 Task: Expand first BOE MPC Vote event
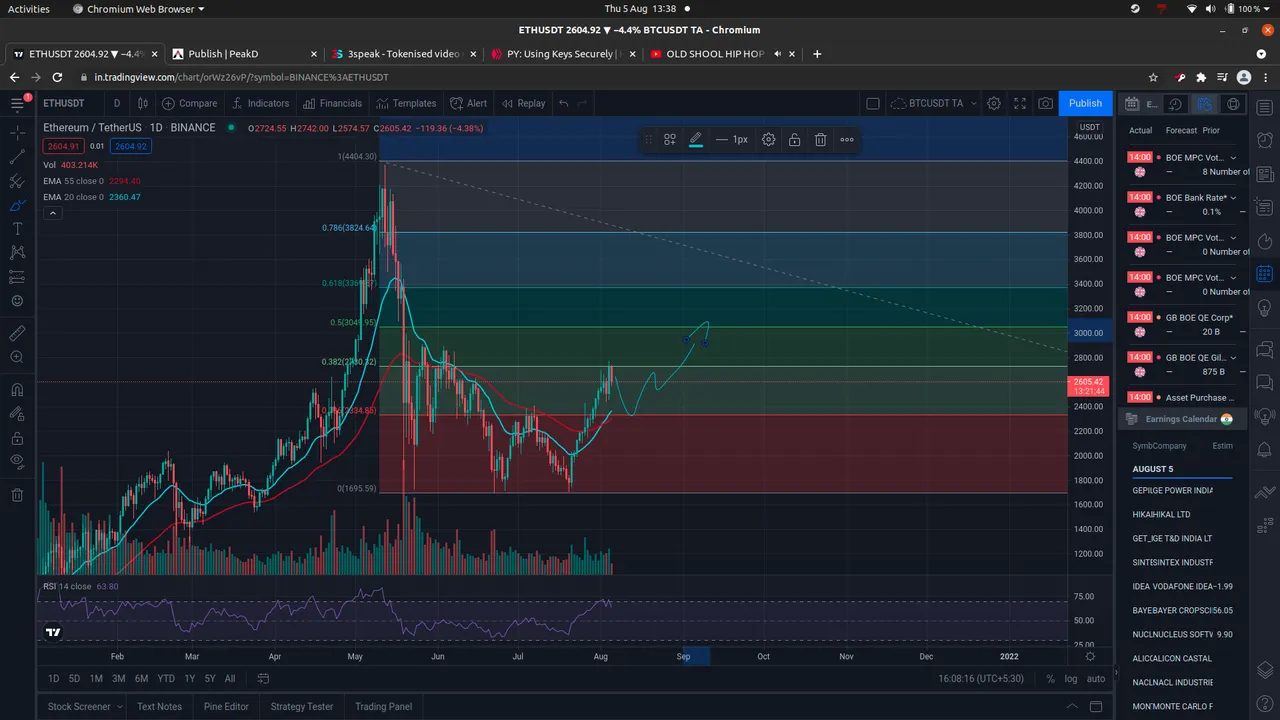tap(1233, 158)
